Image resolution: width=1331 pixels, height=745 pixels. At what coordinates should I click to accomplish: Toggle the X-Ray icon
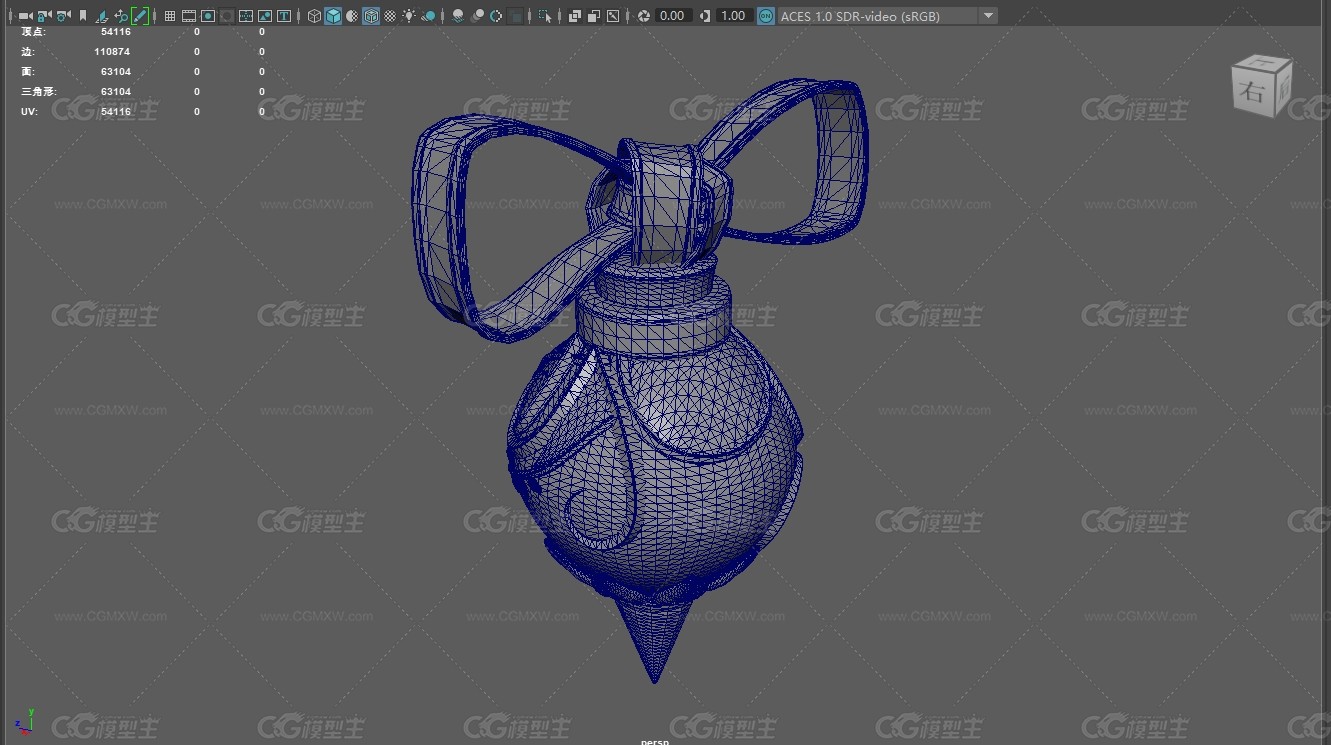(x=574, y=16)
